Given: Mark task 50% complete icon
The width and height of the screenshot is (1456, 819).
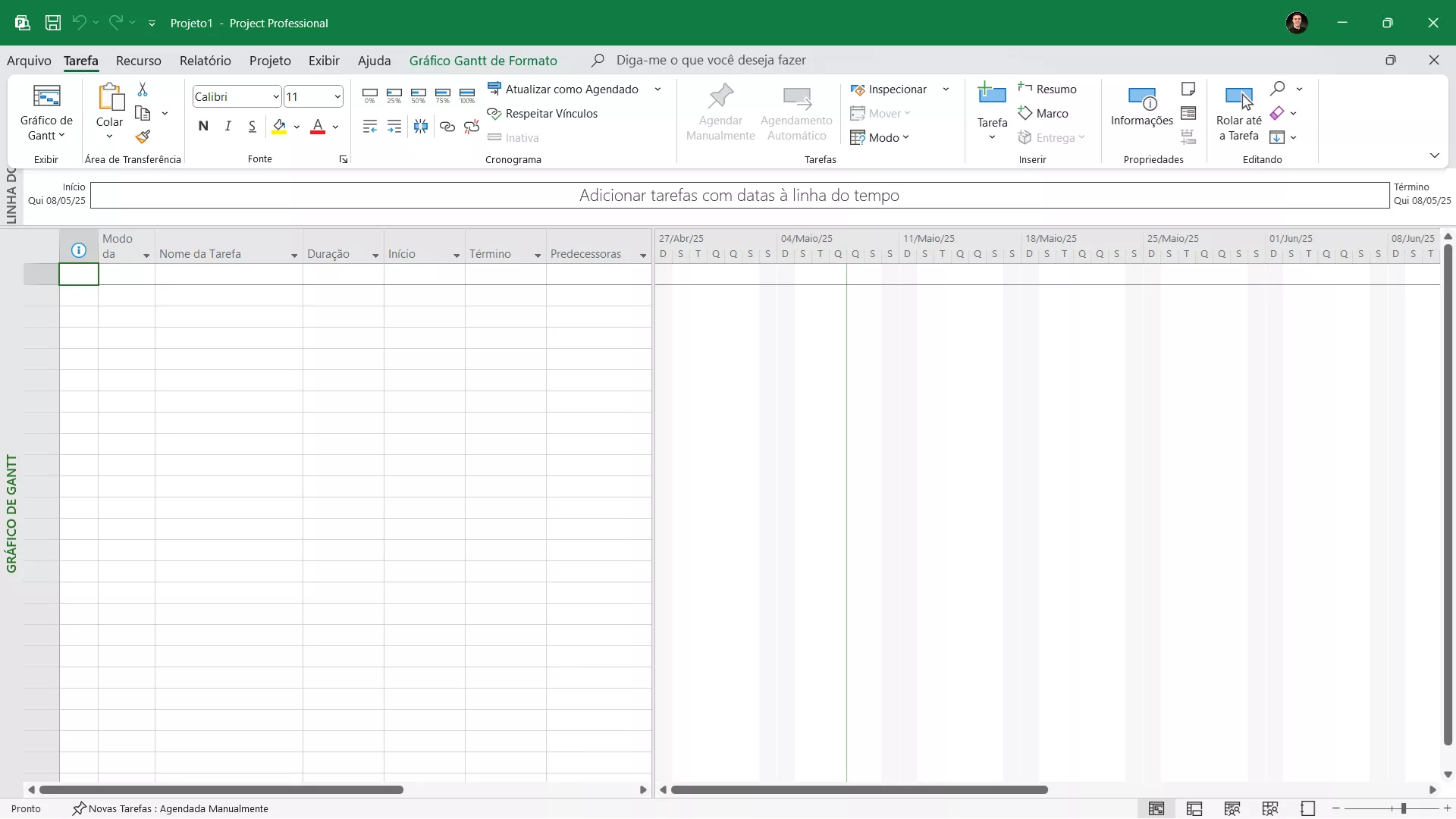Looking at the screenshot, I should [x=419, y=96].
